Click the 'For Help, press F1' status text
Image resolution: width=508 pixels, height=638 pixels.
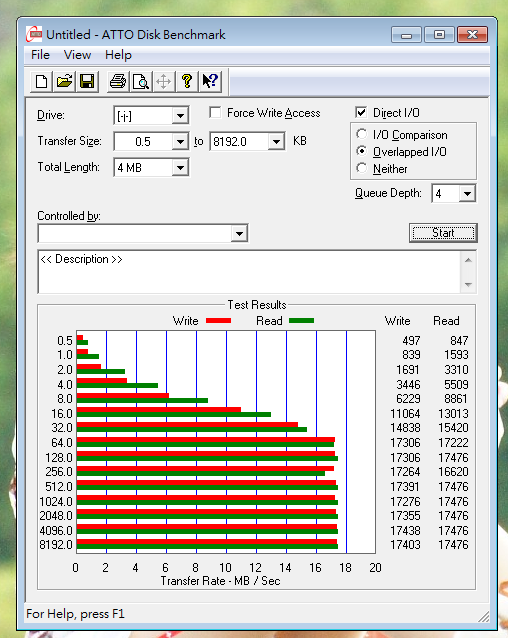click(75, 614)
